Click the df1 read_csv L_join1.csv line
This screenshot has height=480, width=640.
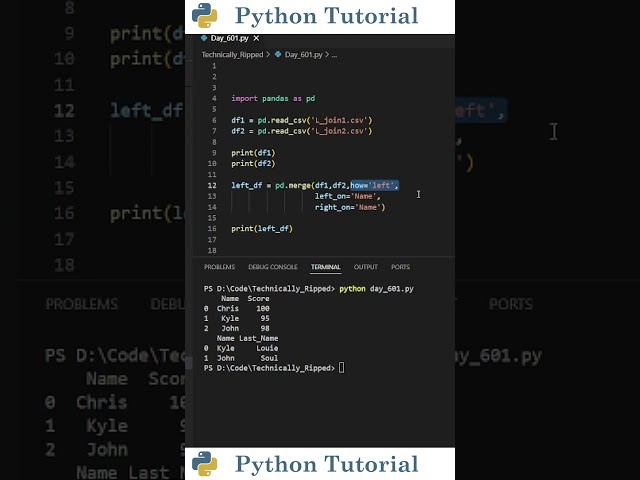point(302,120)
